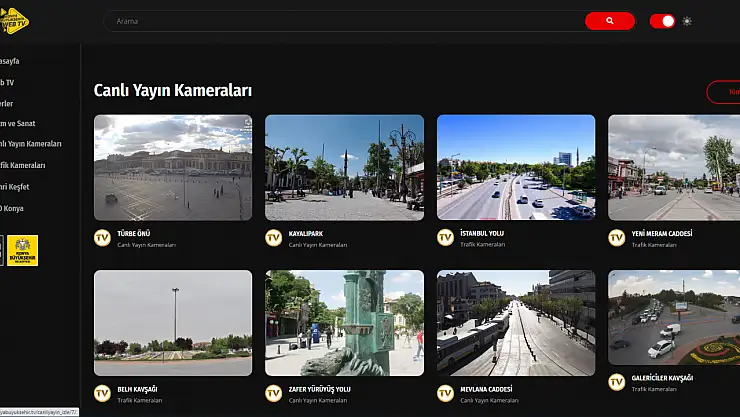Open the Kayalıpark camera thumbnail
Screen dimensions: 740x417
pyautogui.click(x=345, y=167)
